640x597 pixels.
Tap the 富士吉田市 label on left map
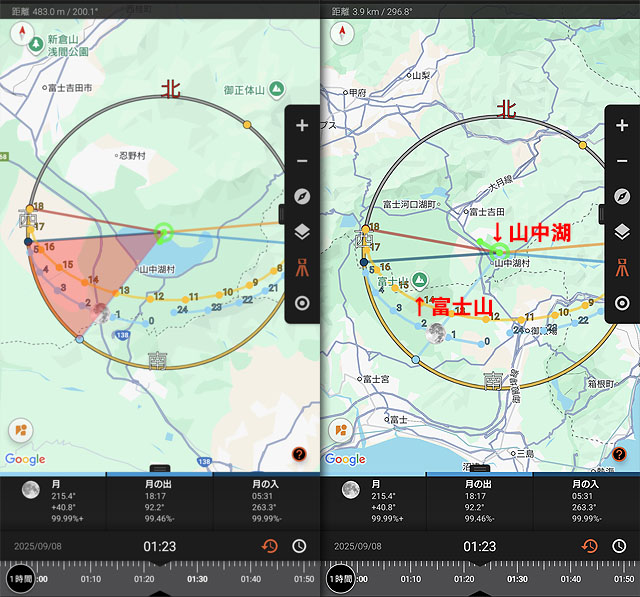click(68, 88)
